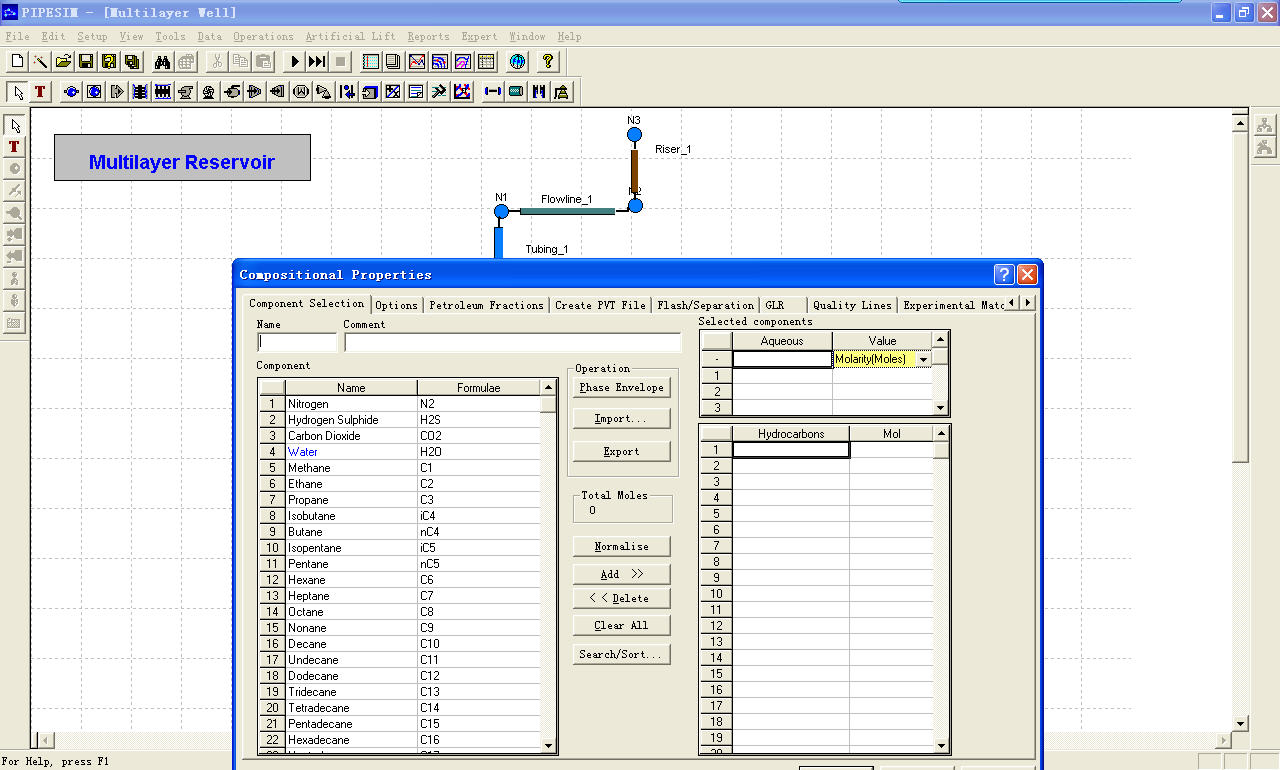Click the first Hydrocarbons table cell

pyautogui.click(x=791, y=450)
